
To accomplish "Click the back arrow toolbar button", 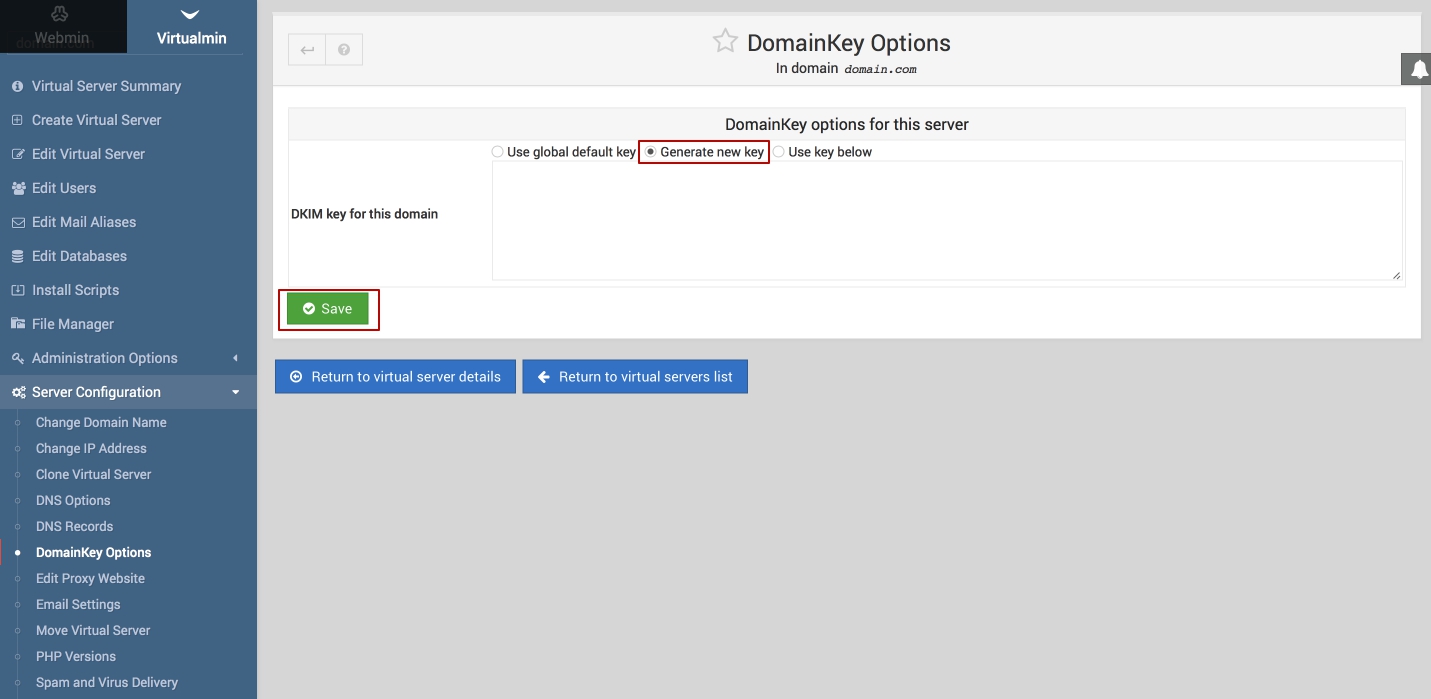I will (x=307, y=50).
